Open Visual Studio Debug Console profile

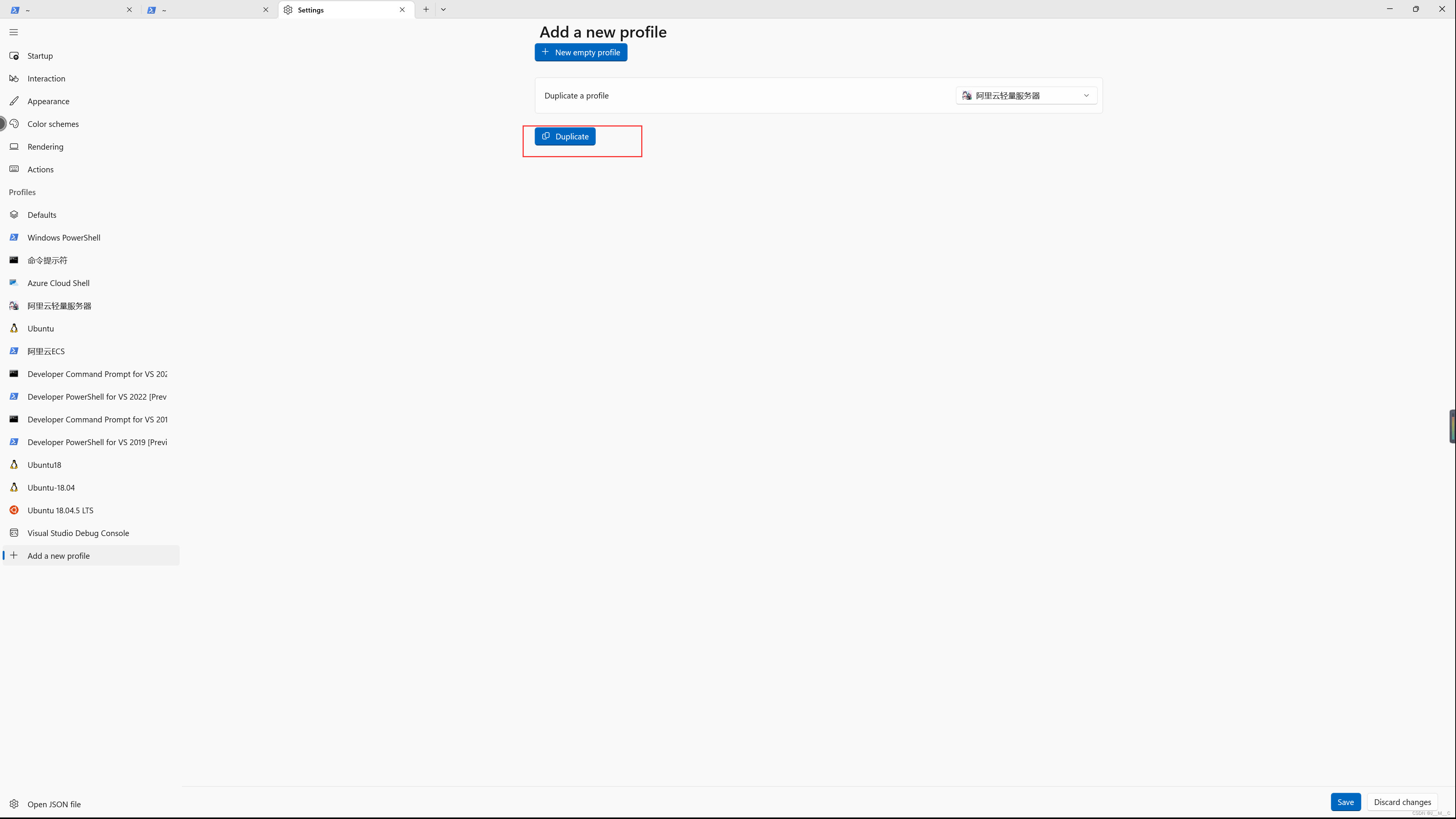point(78,533)
